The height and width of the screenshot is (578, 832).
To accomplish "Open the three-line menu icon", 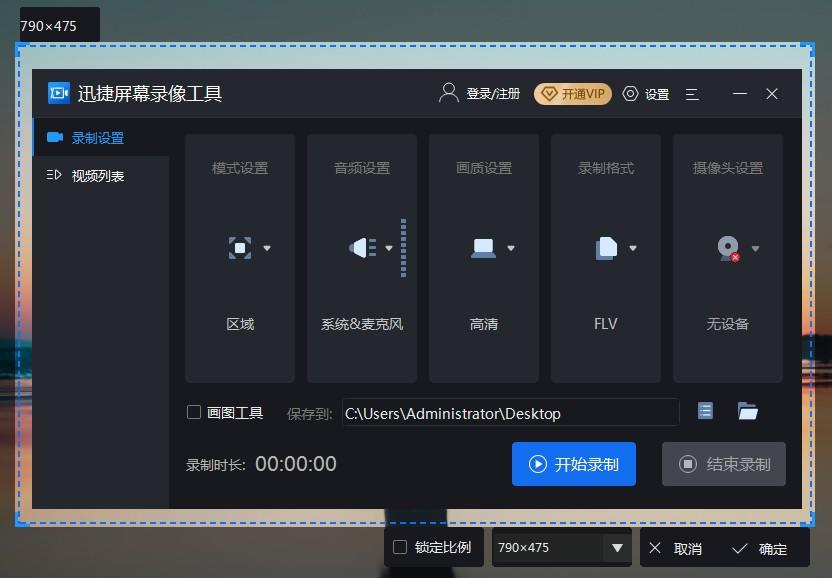I will click(692, 94).
